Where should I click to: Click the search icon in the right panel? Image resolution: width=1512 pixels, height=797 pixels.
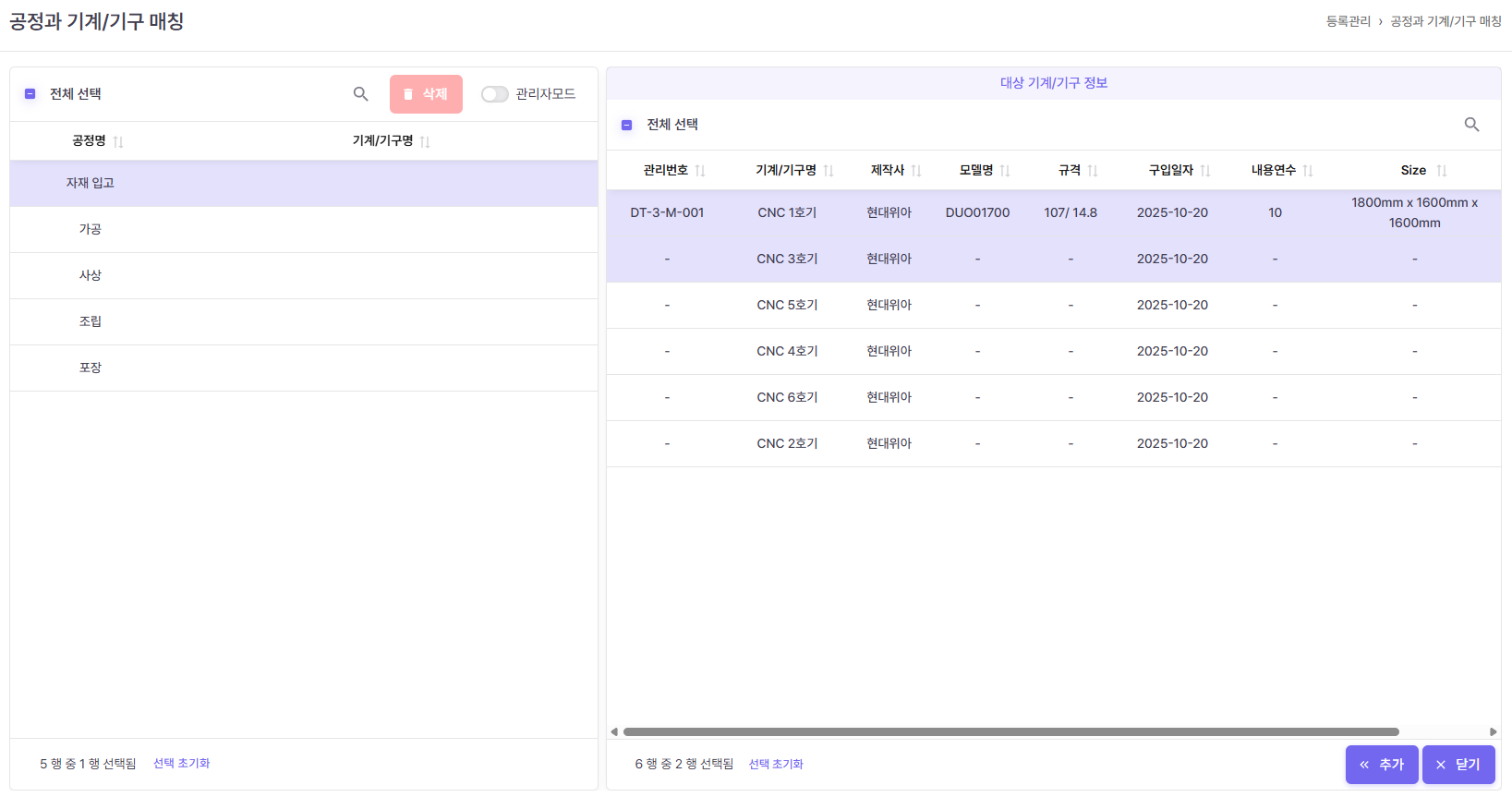tap(1471, 125)
